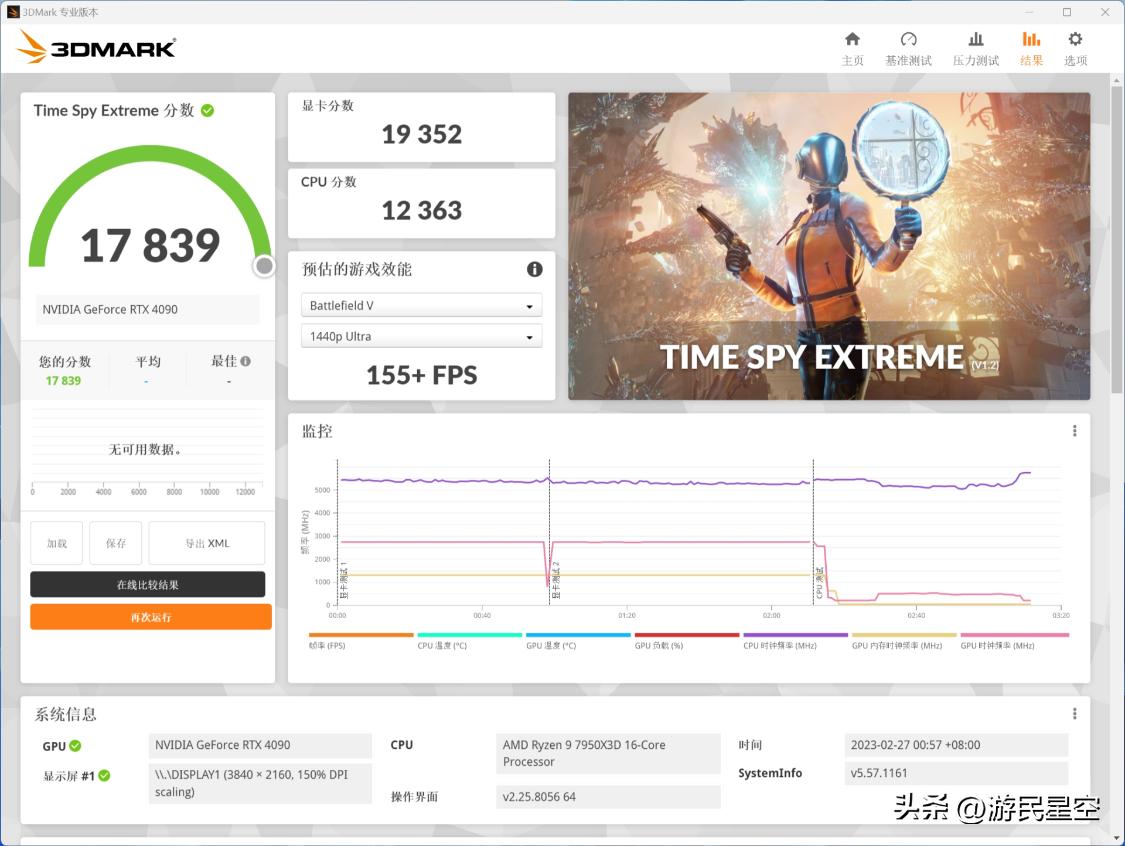
Task: Click the orange 再次运行 button
Action: 149,617
